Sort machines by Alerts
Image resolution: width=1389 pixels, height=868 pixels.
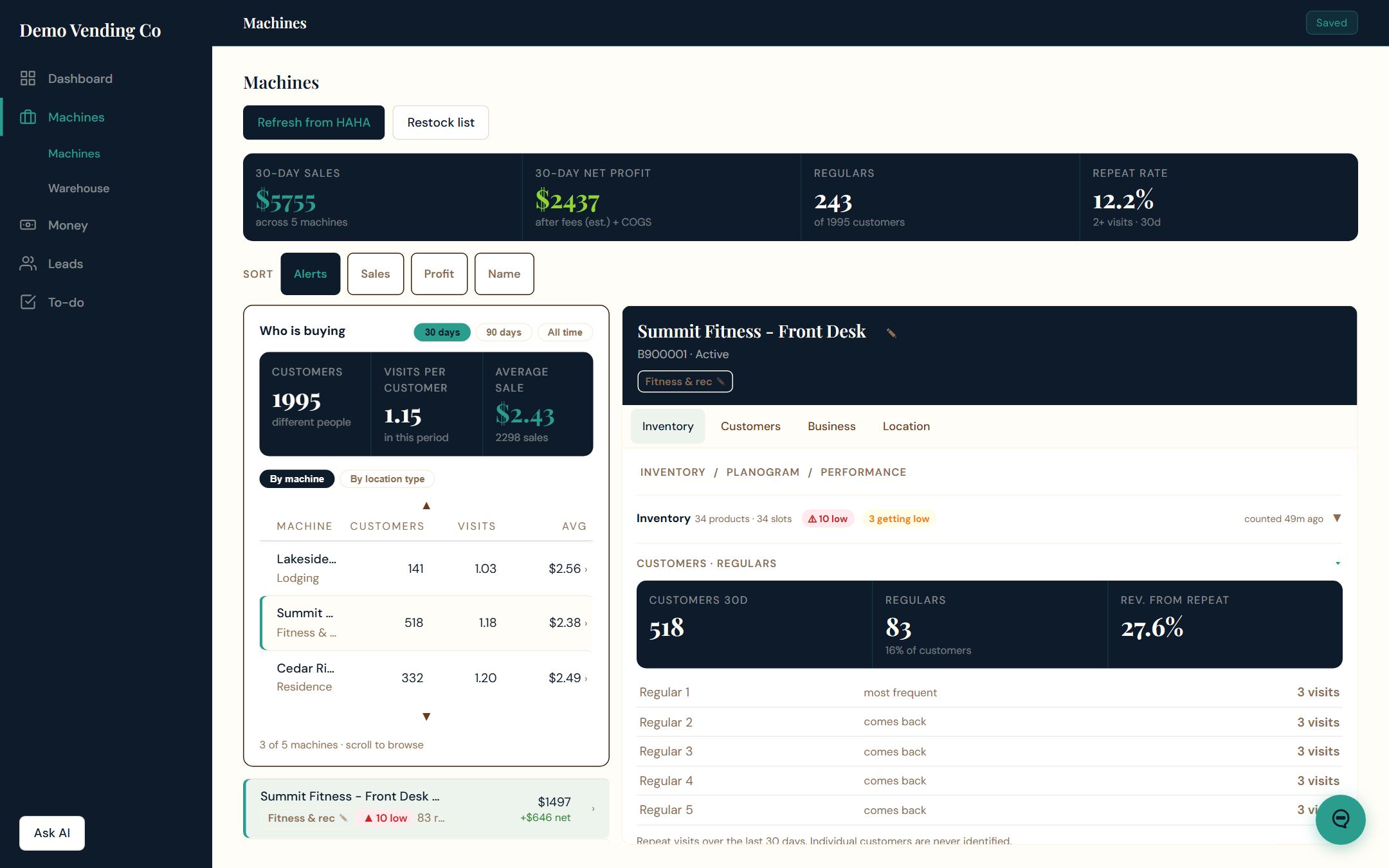tap(310, 274)
